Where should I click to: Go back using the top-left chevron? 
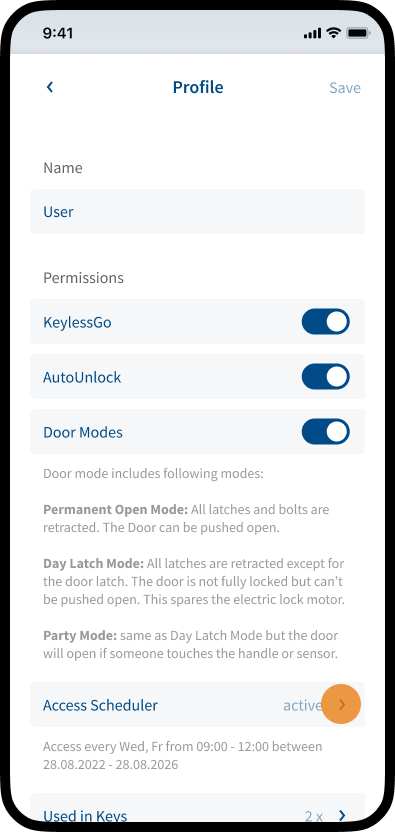click(50, 87)
